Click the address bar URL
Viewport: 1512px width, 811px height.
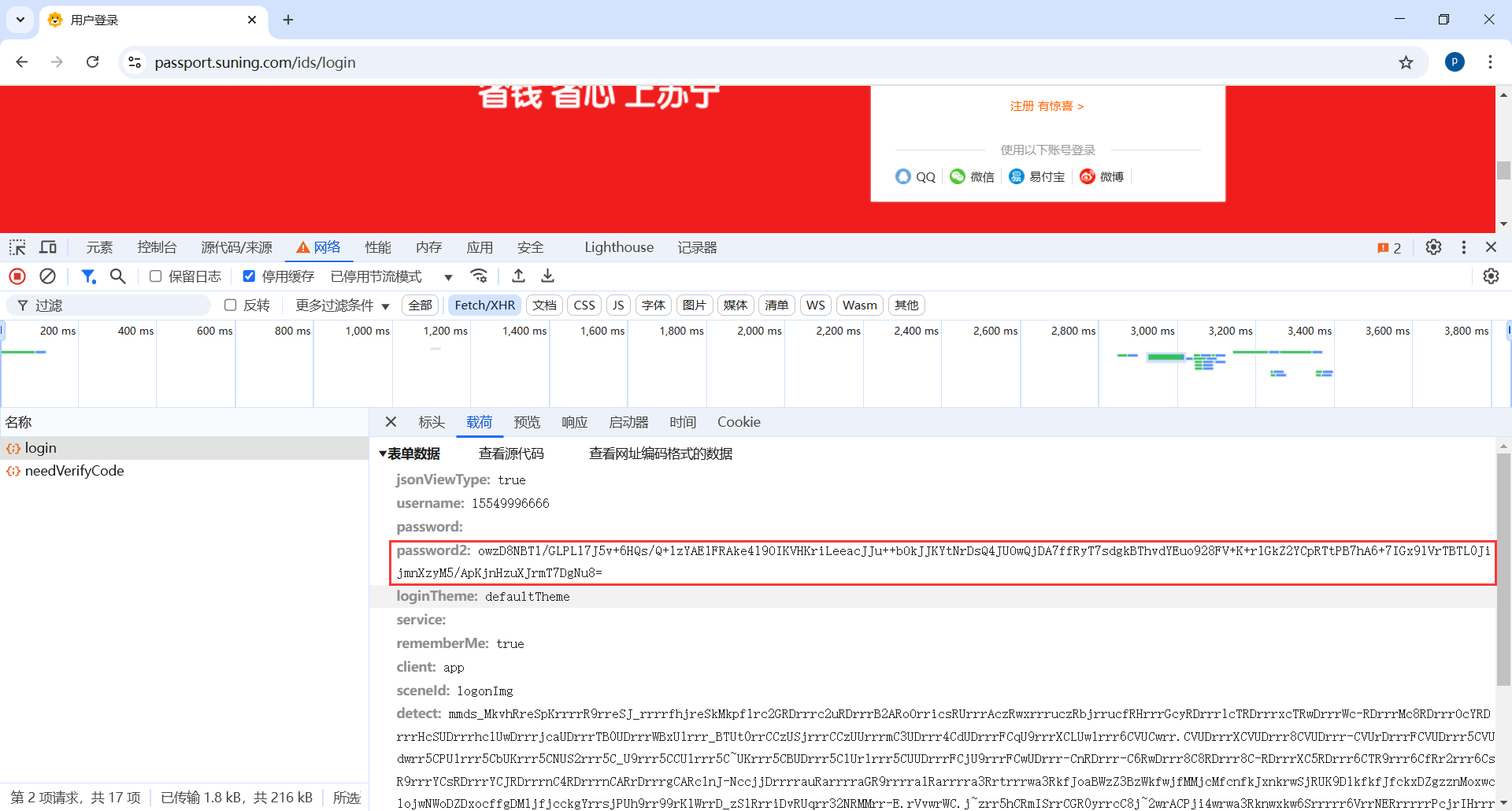pos(255,62)
